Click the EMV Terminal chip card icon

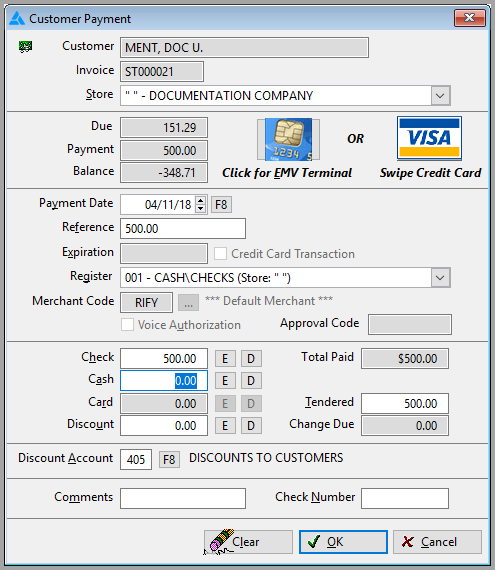pyautogui.click(x=288, y=139)
